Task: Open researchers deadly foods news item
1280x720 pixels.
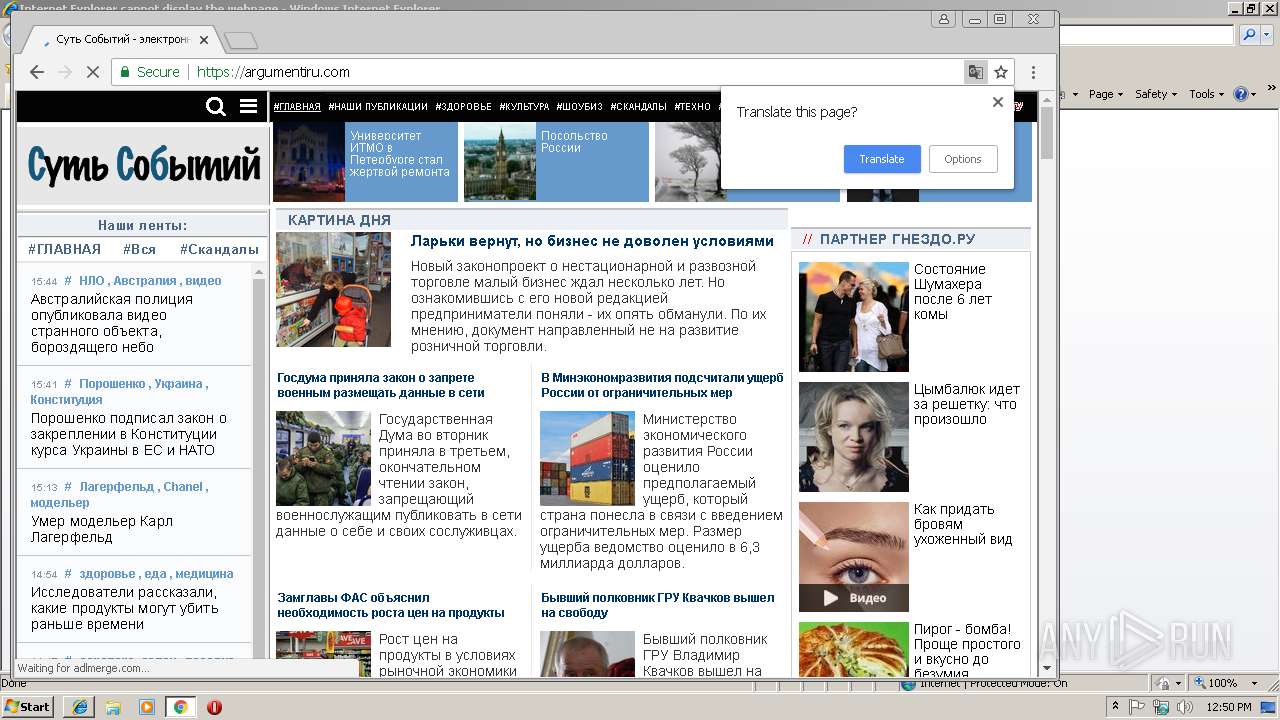Action: (124, 608)
